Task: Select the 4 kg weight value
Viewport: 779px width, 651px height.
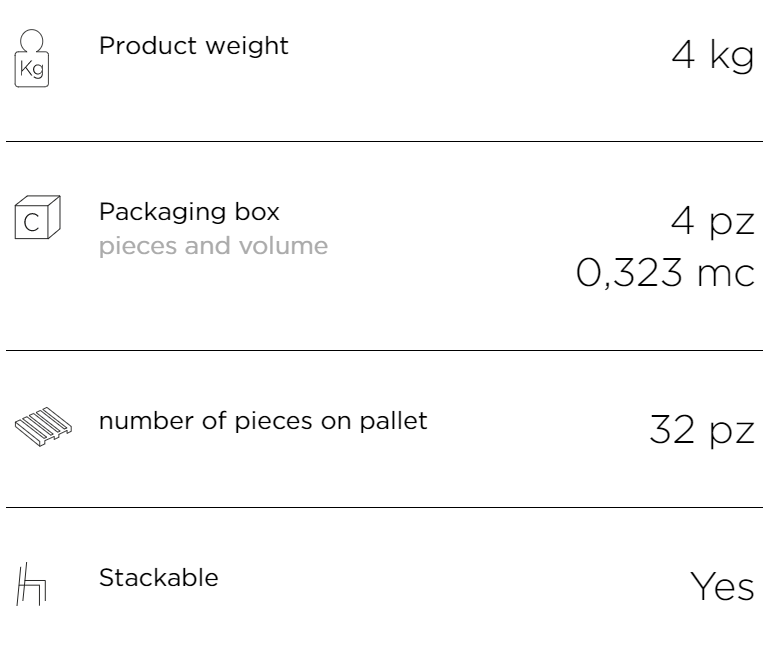Action: coord(713,55)
